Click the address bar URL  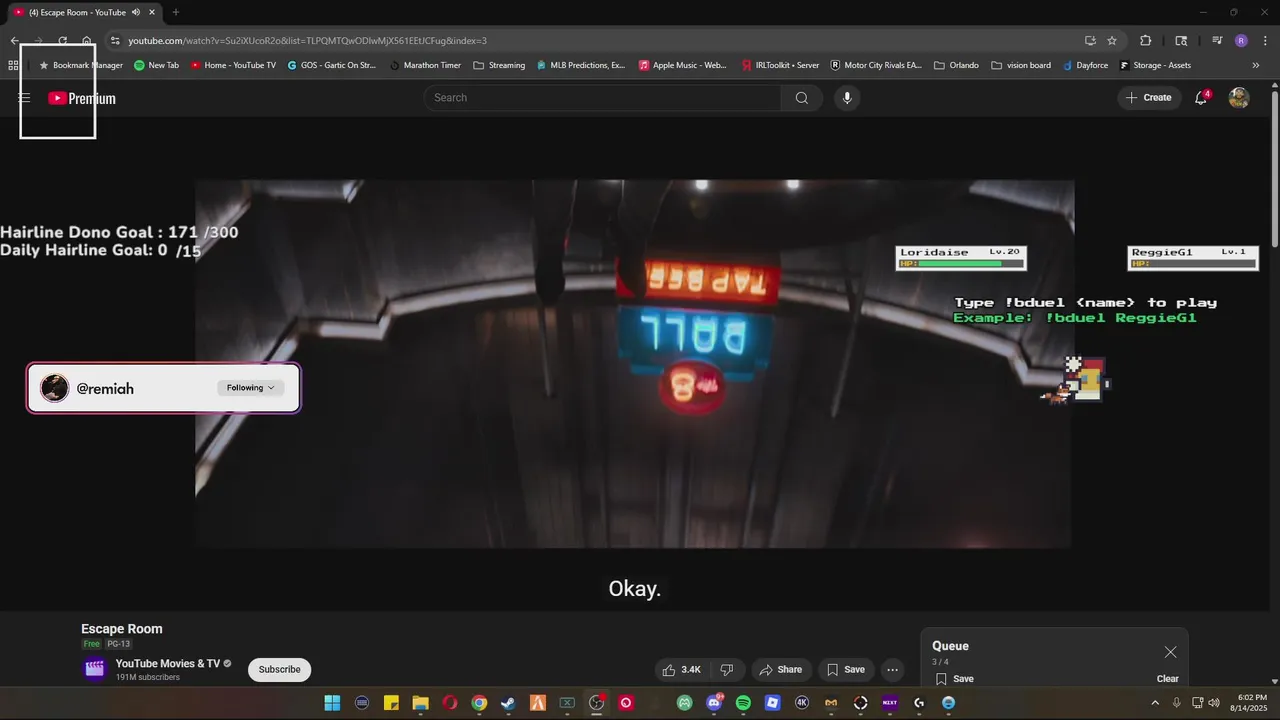click(x=307, y=41)
